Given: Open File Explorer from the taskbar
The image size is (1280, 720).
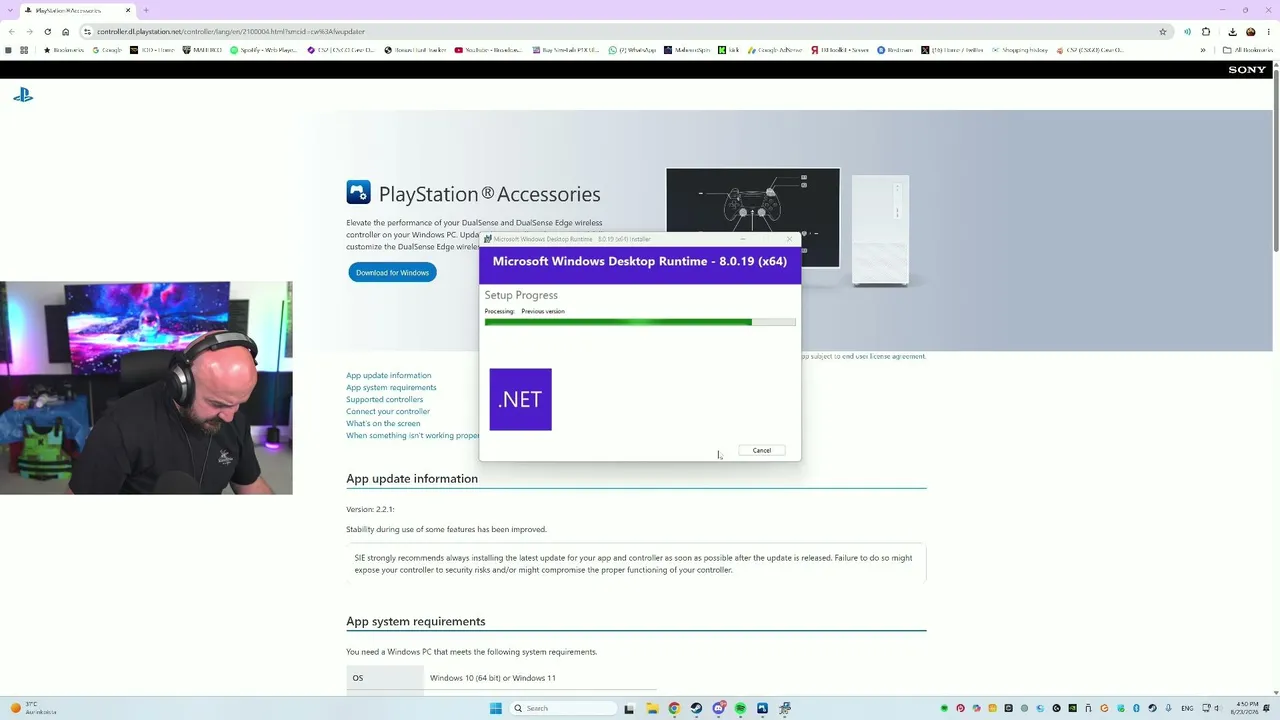Looking at the screenshot, I should [x=652, y=708].
